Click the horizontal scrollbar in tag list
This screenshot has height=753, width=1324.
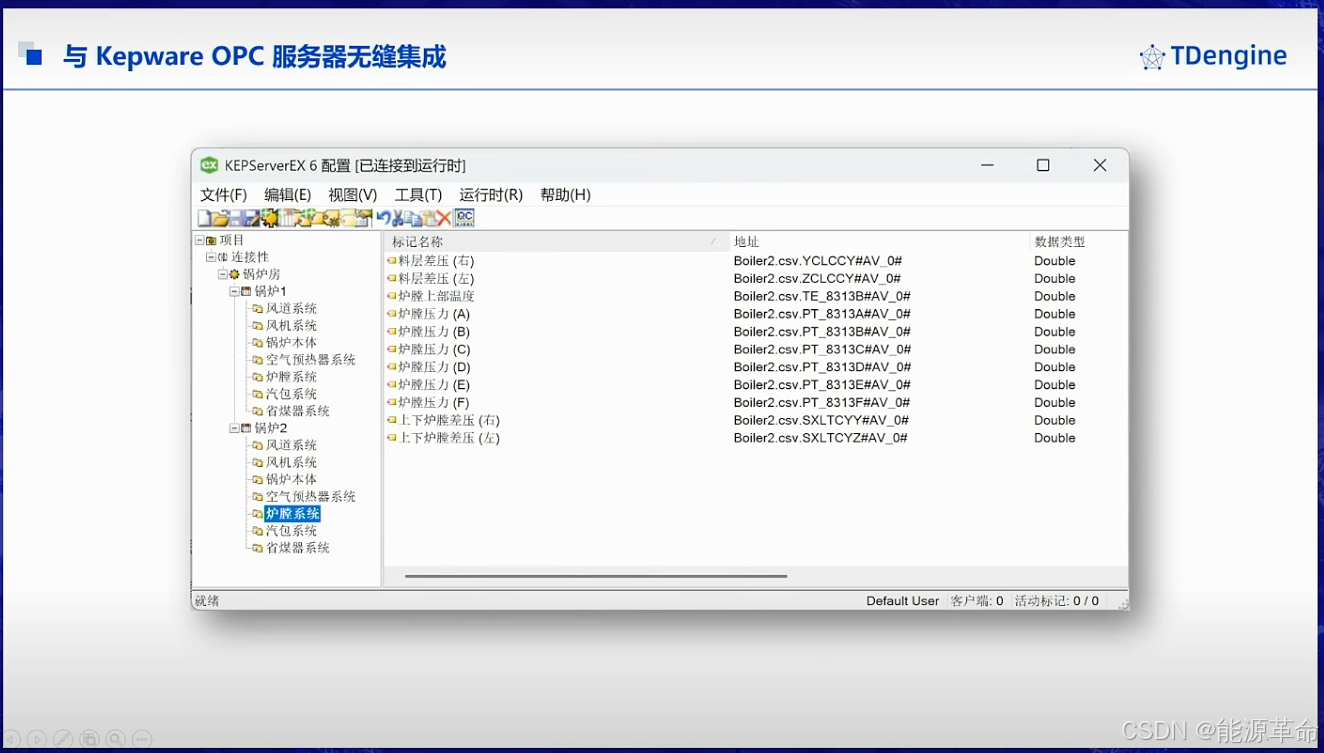click(596, 576)
